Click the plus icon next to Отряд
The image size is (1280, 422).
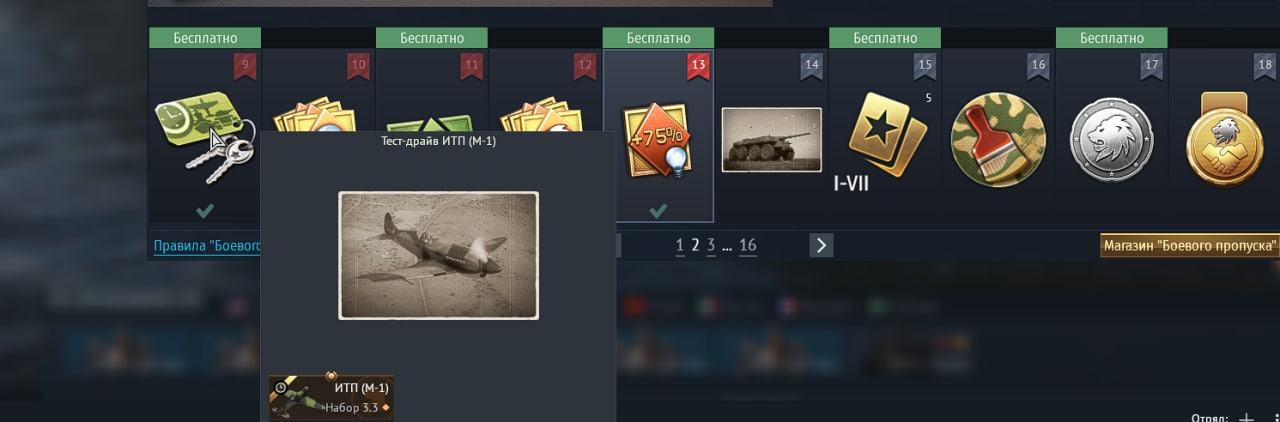tap(1246, 417)
